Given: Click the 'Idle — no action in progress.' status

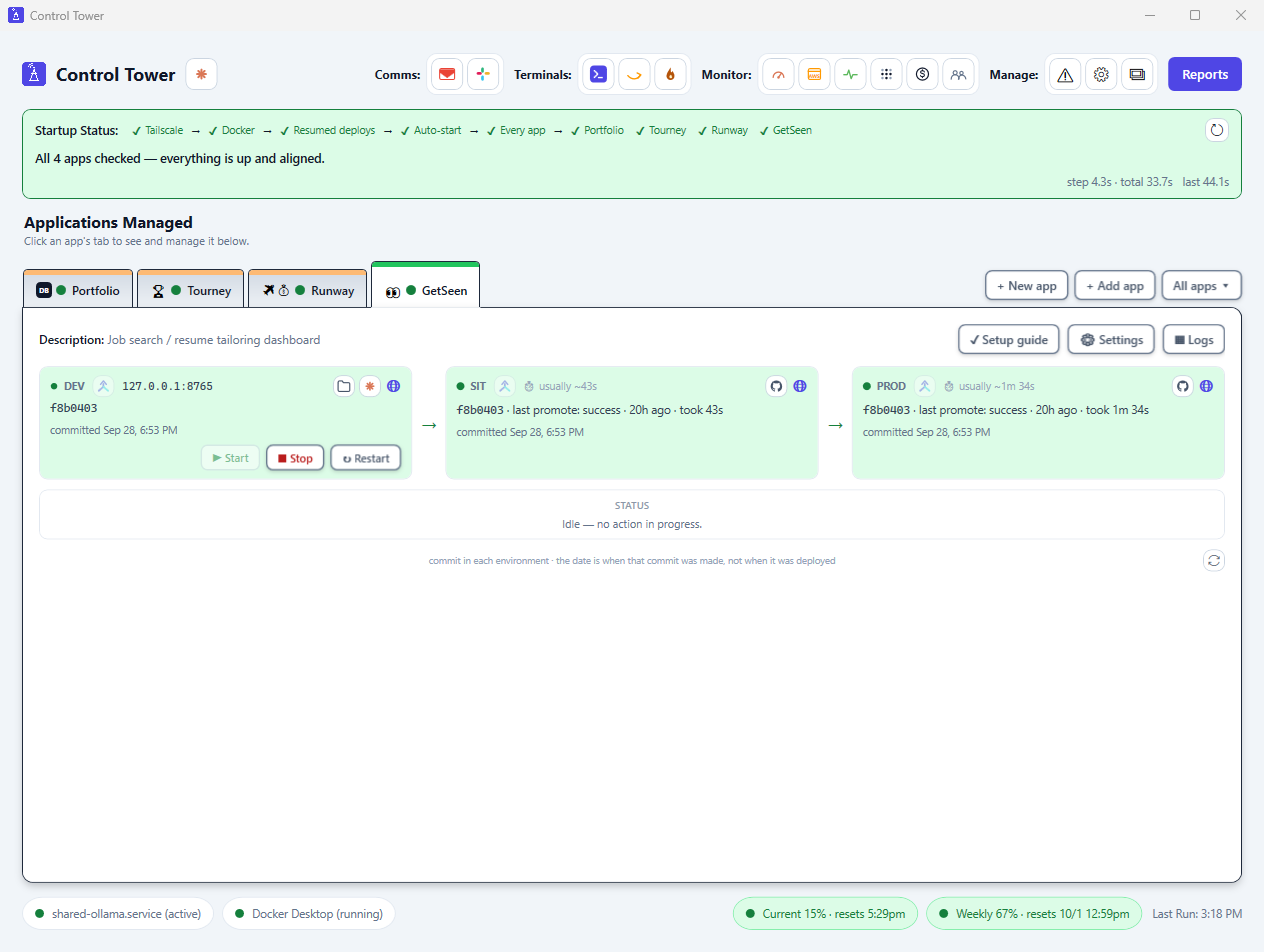Looking at the screenshot, I should [x=632, y=524].
